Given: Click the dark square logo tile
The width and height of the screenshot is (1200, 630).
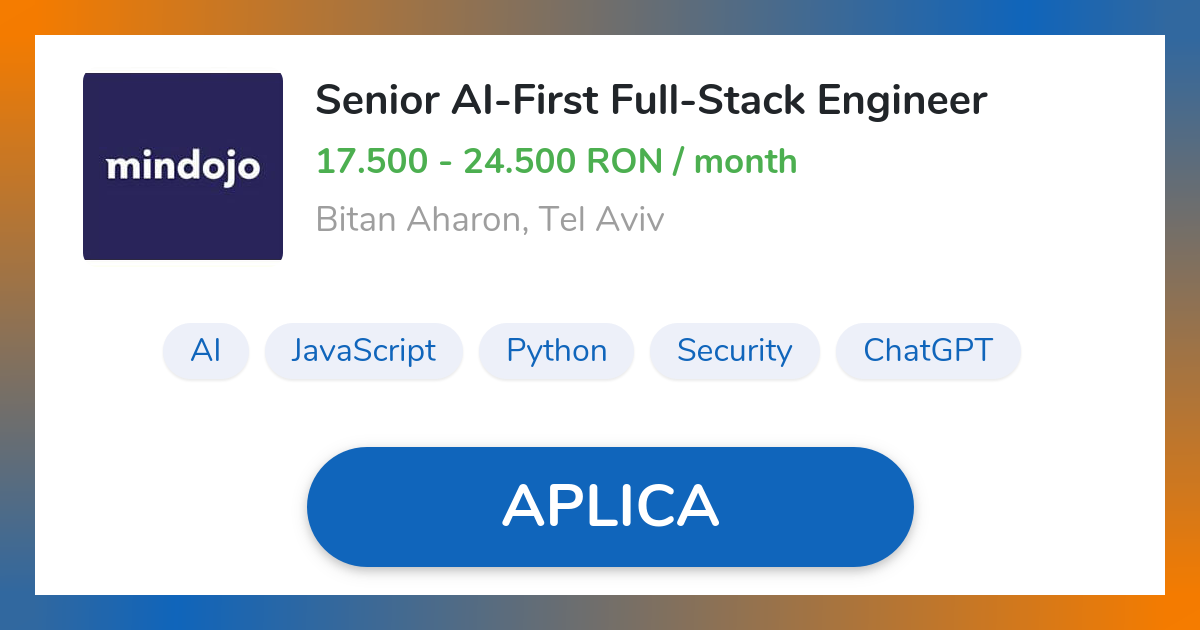Looking at the screenshot, I should point(183,166).
